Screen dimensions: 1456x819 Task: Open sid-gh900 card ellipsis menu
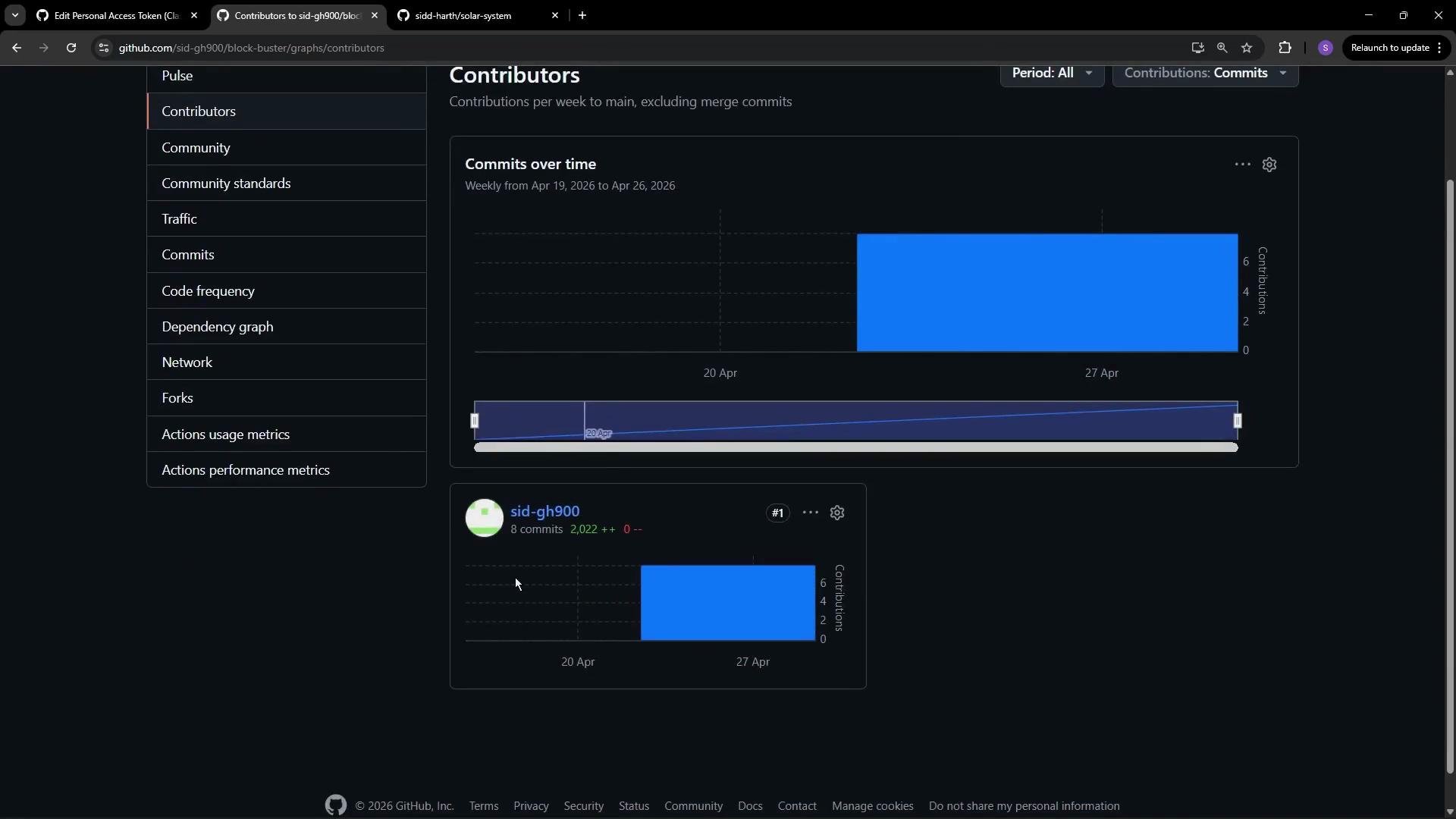coord(810,513)
